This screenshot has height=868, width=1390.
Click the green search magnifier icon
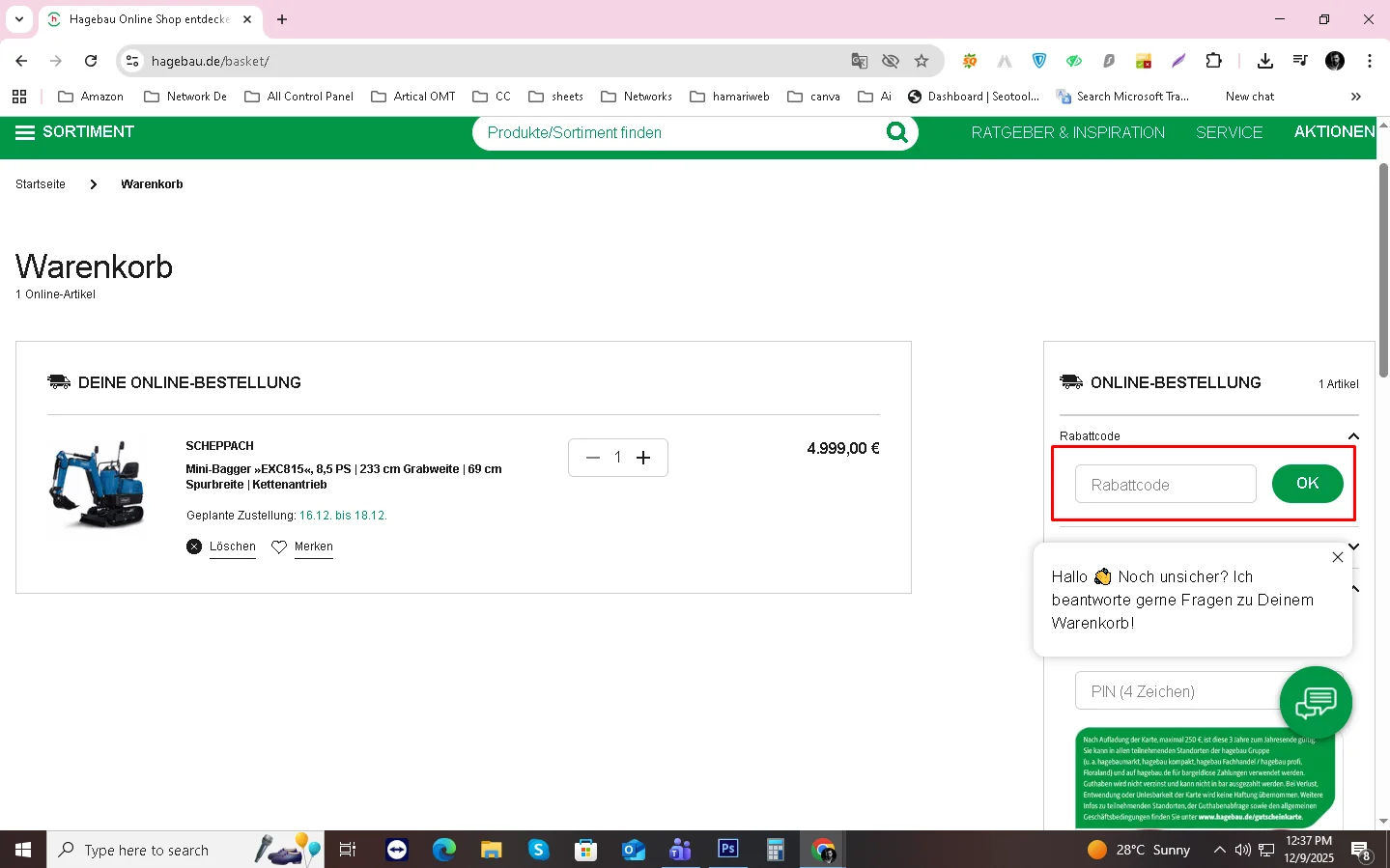896,132
